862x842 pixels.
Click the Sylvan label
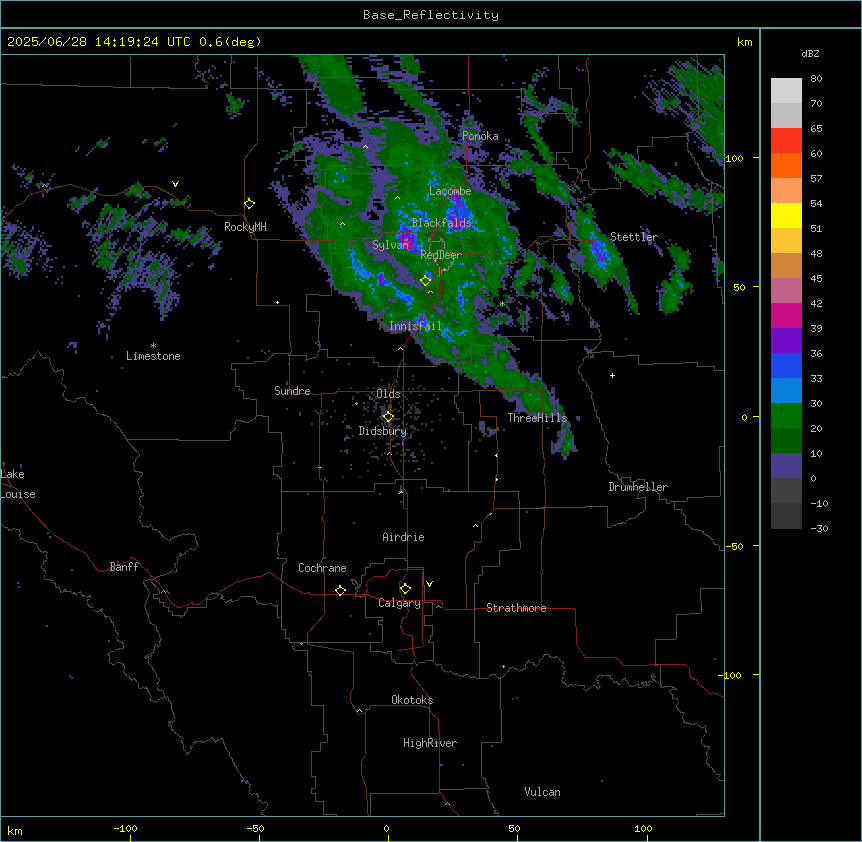(390, 245)
